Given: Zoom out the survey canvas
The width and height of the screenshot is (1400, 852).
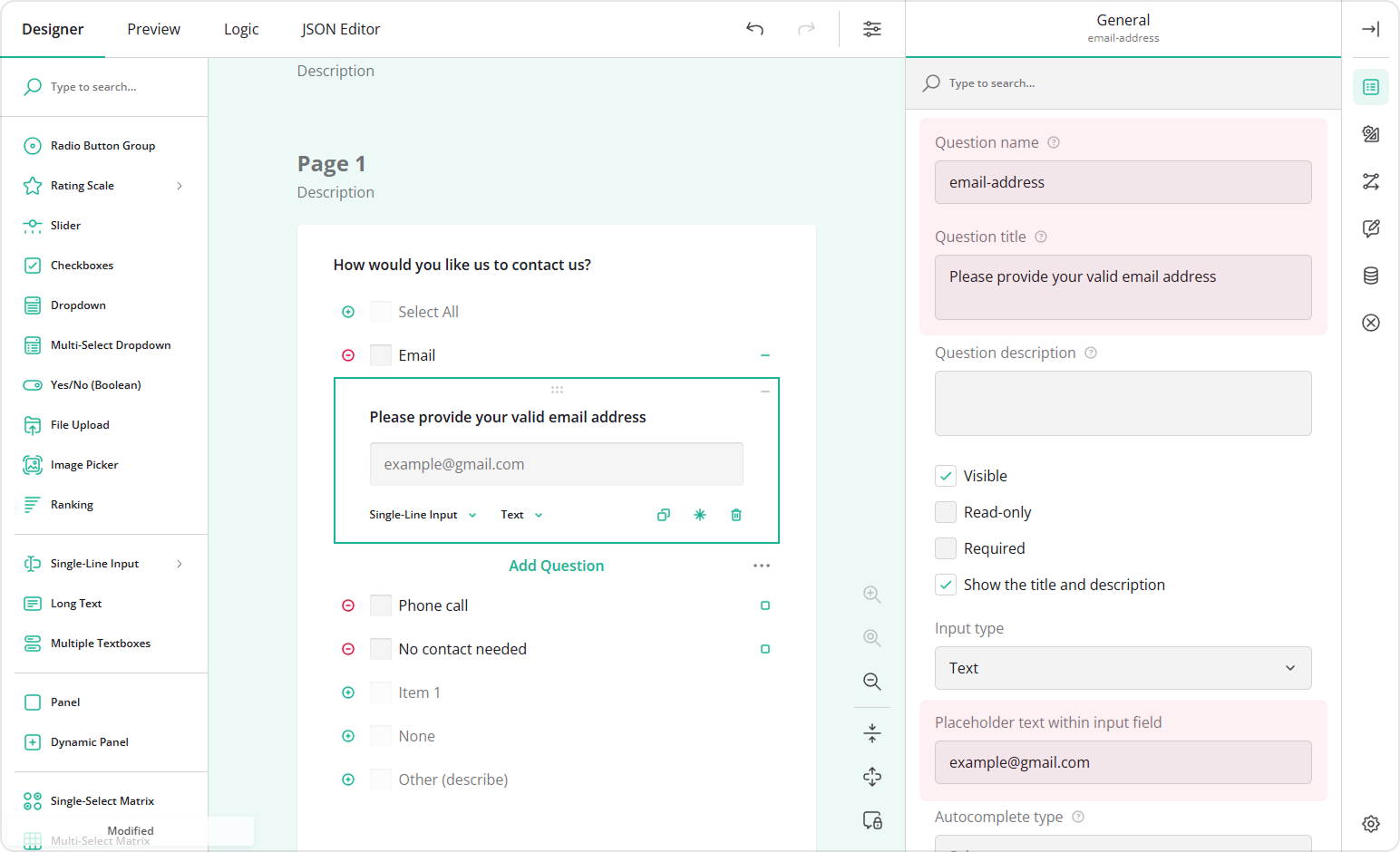Looking at the screenshot, I should (871, 681).
